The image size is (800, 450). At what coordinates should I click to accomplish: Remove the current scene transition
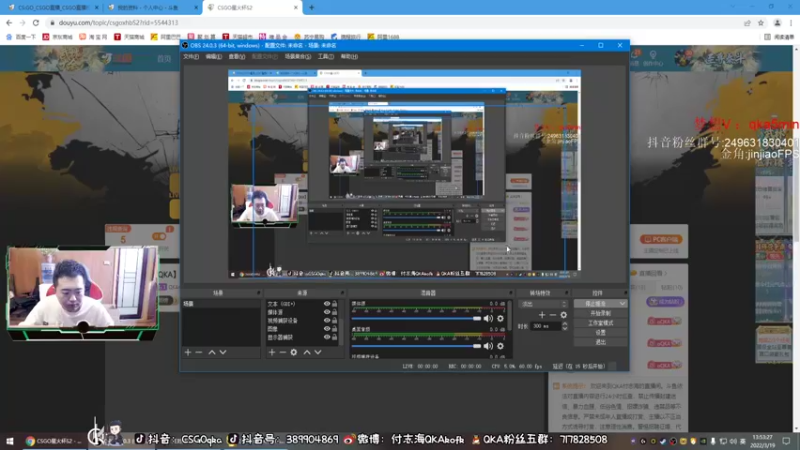click(553, 315)
